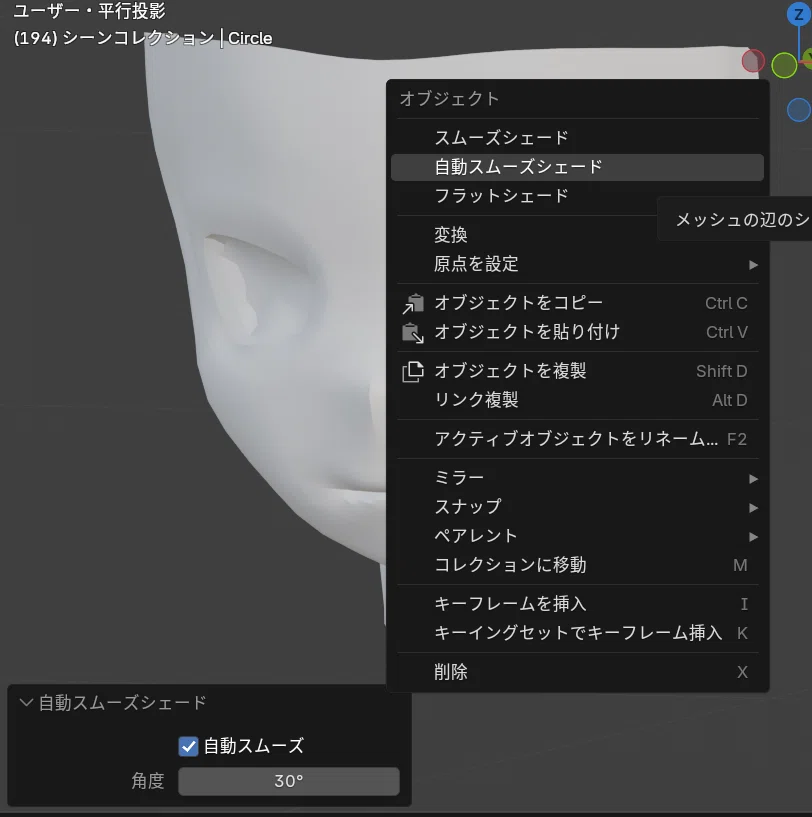Toggle the 自動スムーズ checkbox
812x817 pixels.
pos(188,746)
